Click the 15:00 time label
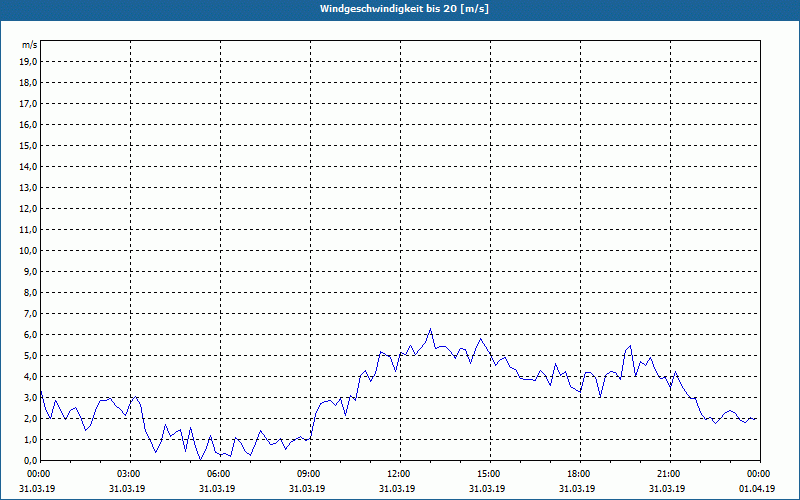This screenshot has width=800, height=500. pyautogui.click(x=490, y=474)
